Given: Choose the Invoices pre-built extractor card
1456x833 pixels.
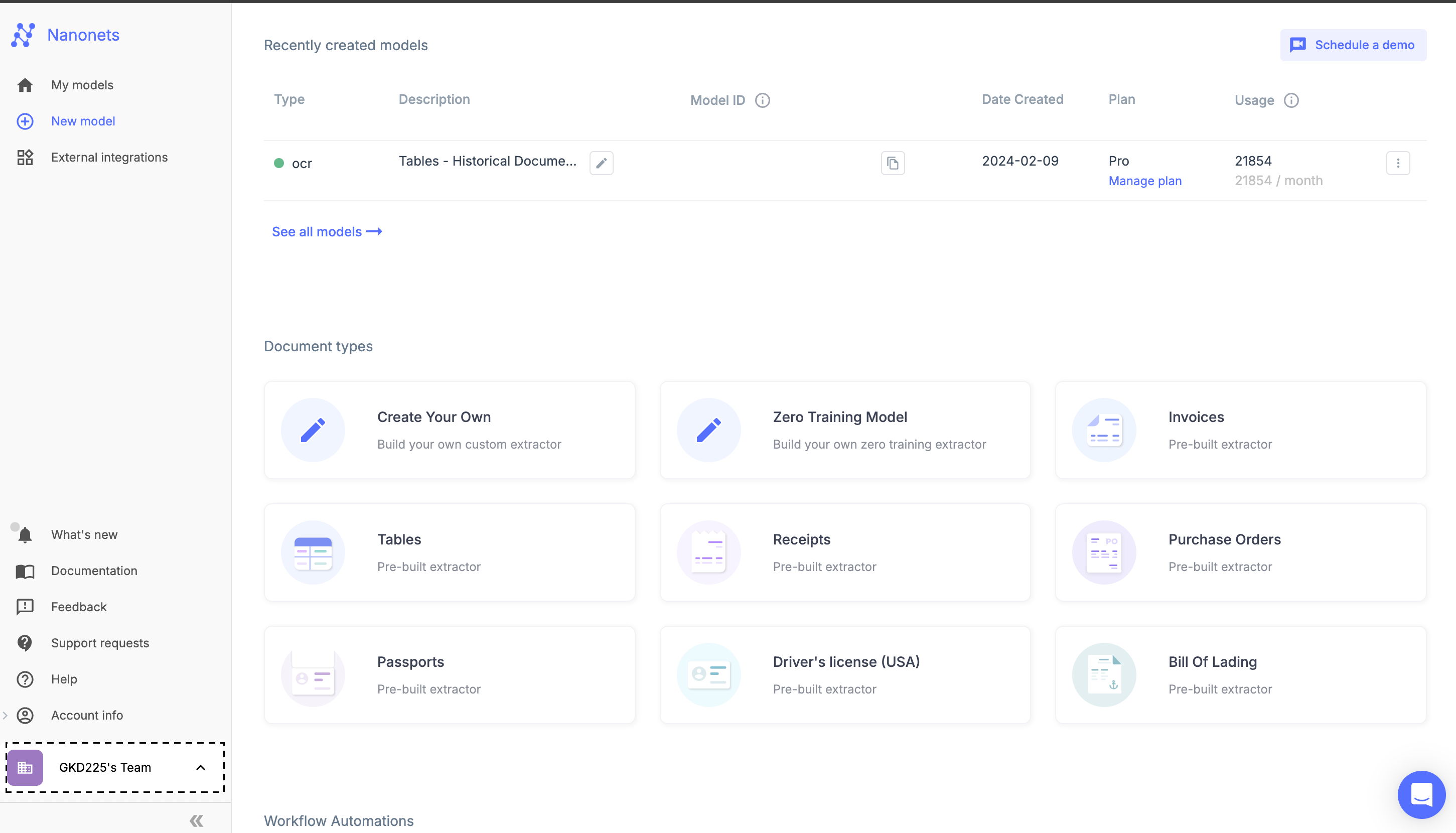Looking at the screenshot, I should (x=1240, y=430).
